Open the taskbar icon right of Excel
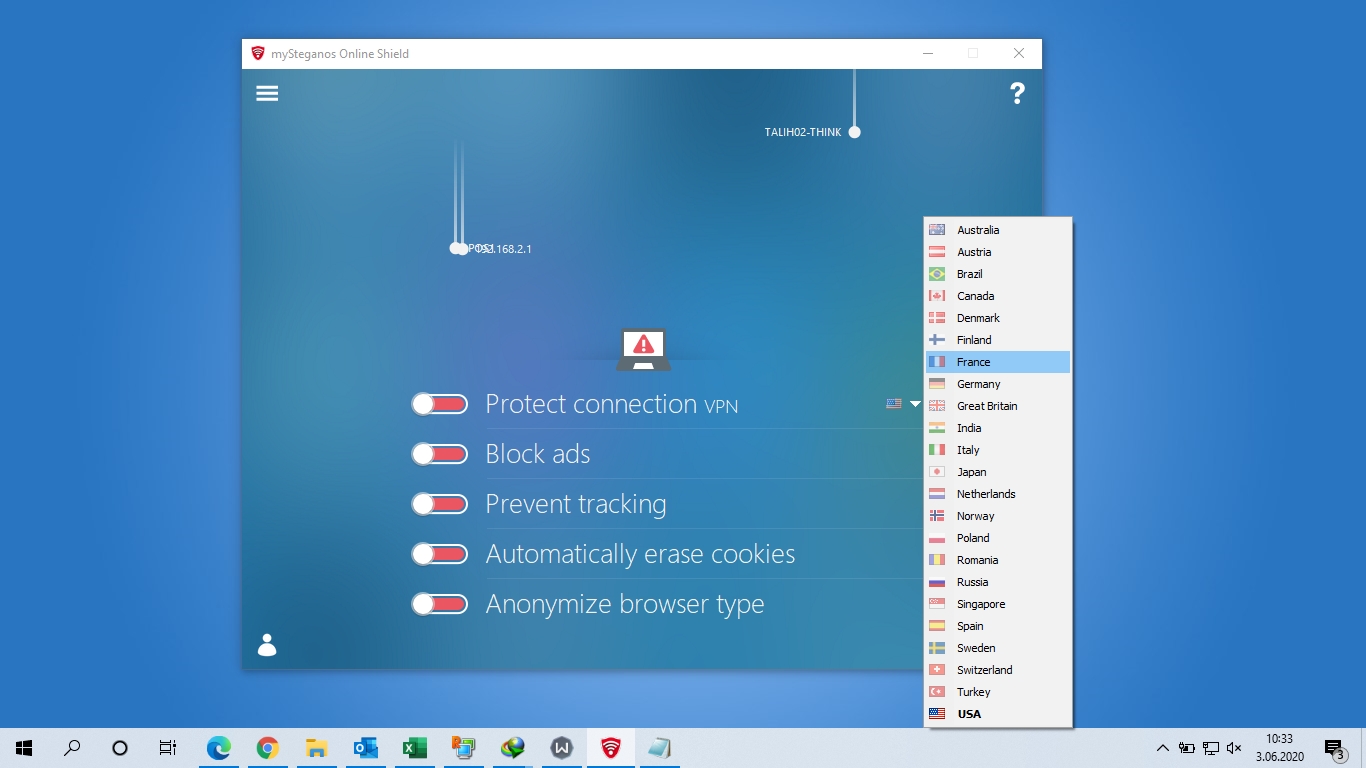Screen dimensions: 1366x768 click(x=463, y=748)
